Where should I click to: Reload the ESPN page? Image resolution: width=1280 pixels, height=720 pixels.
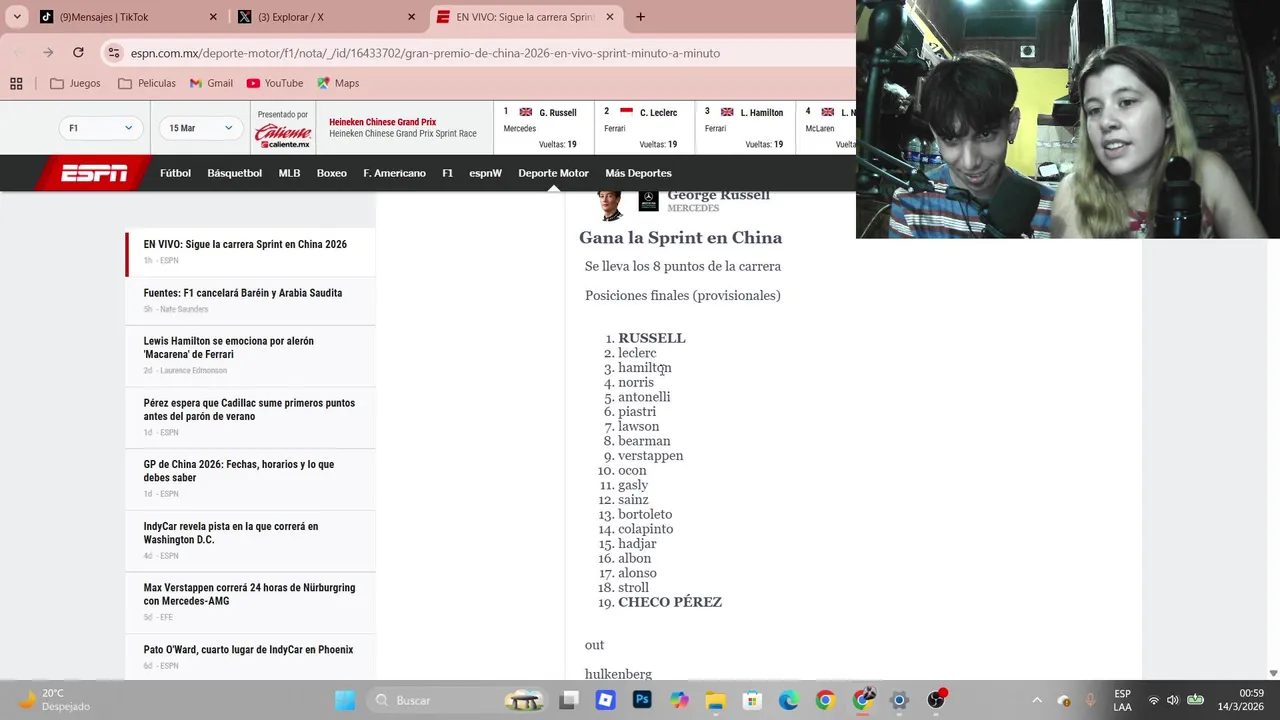coord(78,52)
